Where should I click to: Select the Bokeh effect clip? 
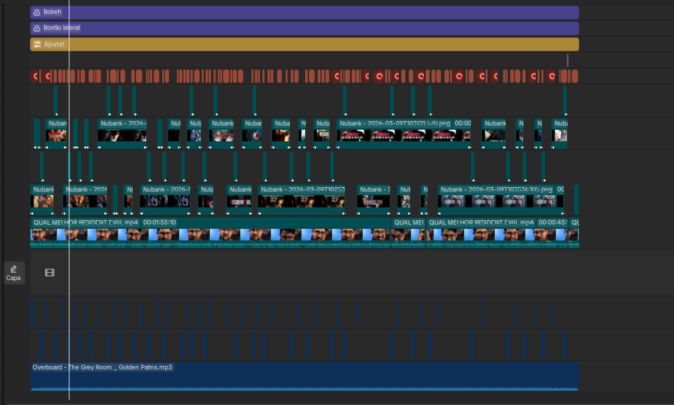coord(300,12)
